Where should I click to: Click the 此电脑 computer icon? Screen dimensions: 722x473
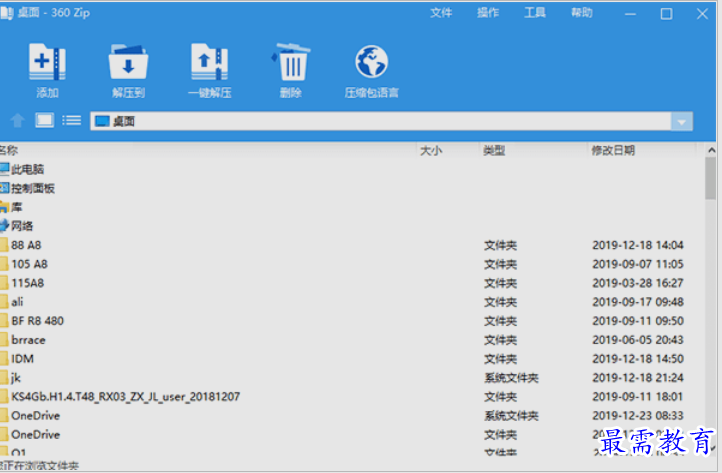[4, 169]
